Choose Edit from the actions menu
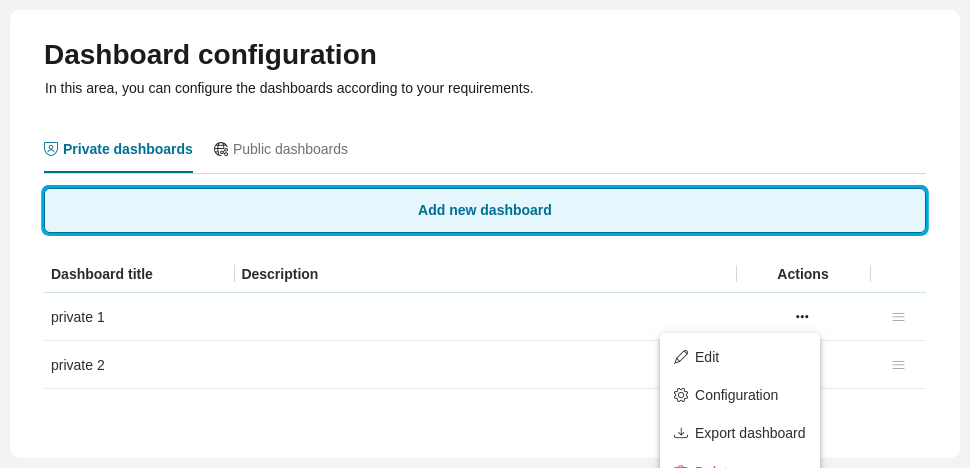The height and width of the screenshot is (468, 970). (740, 357)
